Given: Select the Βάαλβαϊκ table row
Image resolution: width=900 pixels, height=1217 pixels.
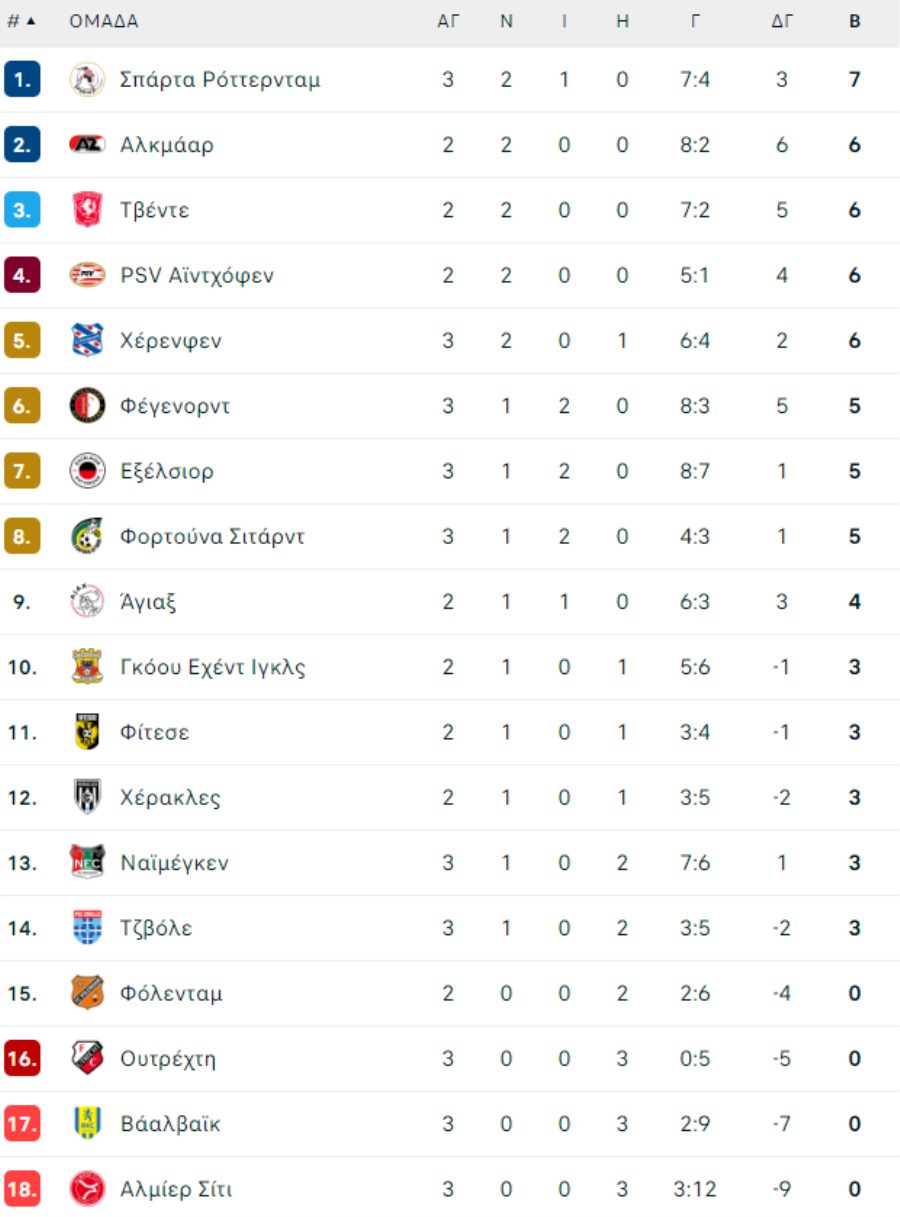Looking at the screenshot, I should pos(450,1124).
